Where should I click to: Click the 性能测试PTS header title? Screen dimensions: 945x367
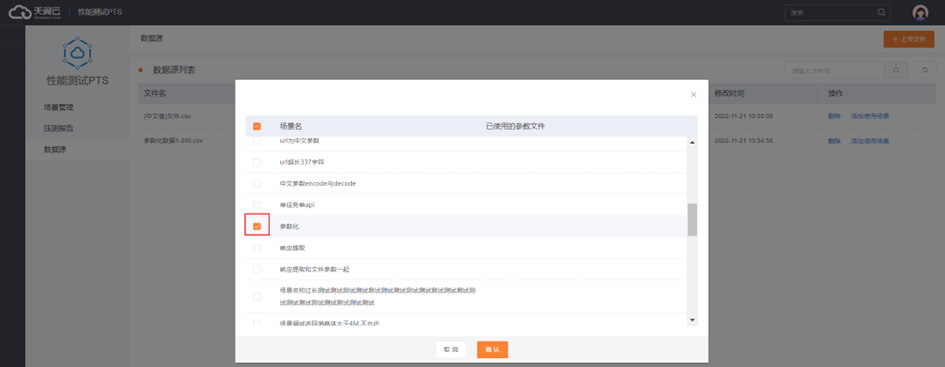100,12
